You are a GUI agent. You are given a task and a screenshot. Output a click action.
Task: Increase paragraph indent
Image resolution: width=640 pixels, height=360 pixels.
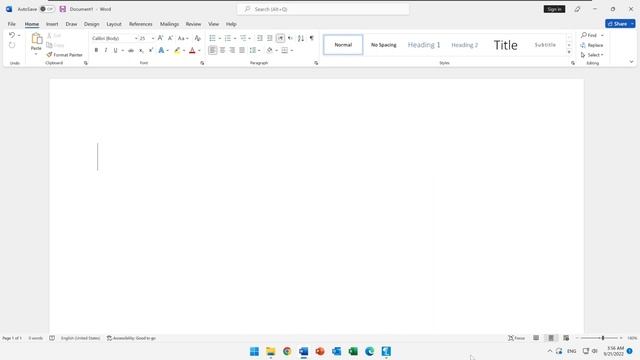coord(270,38)
